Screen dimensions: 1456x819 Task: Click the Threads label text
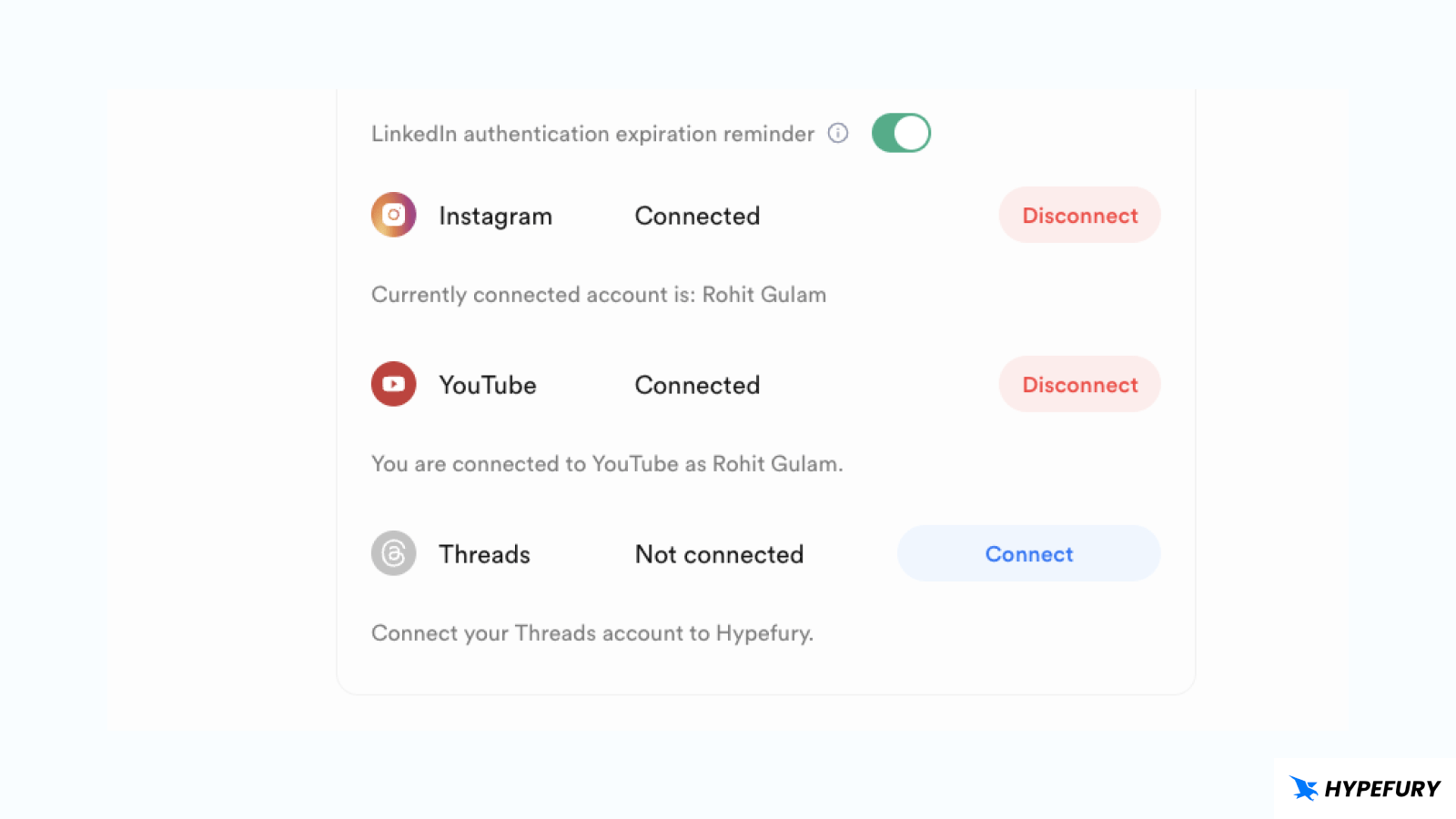click(x=484, y=553)
